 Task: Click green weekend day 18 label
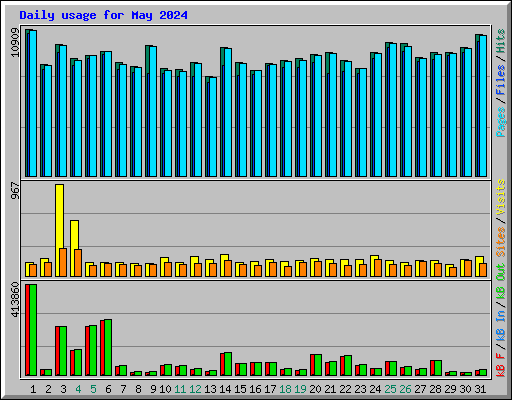pos(285,389)
